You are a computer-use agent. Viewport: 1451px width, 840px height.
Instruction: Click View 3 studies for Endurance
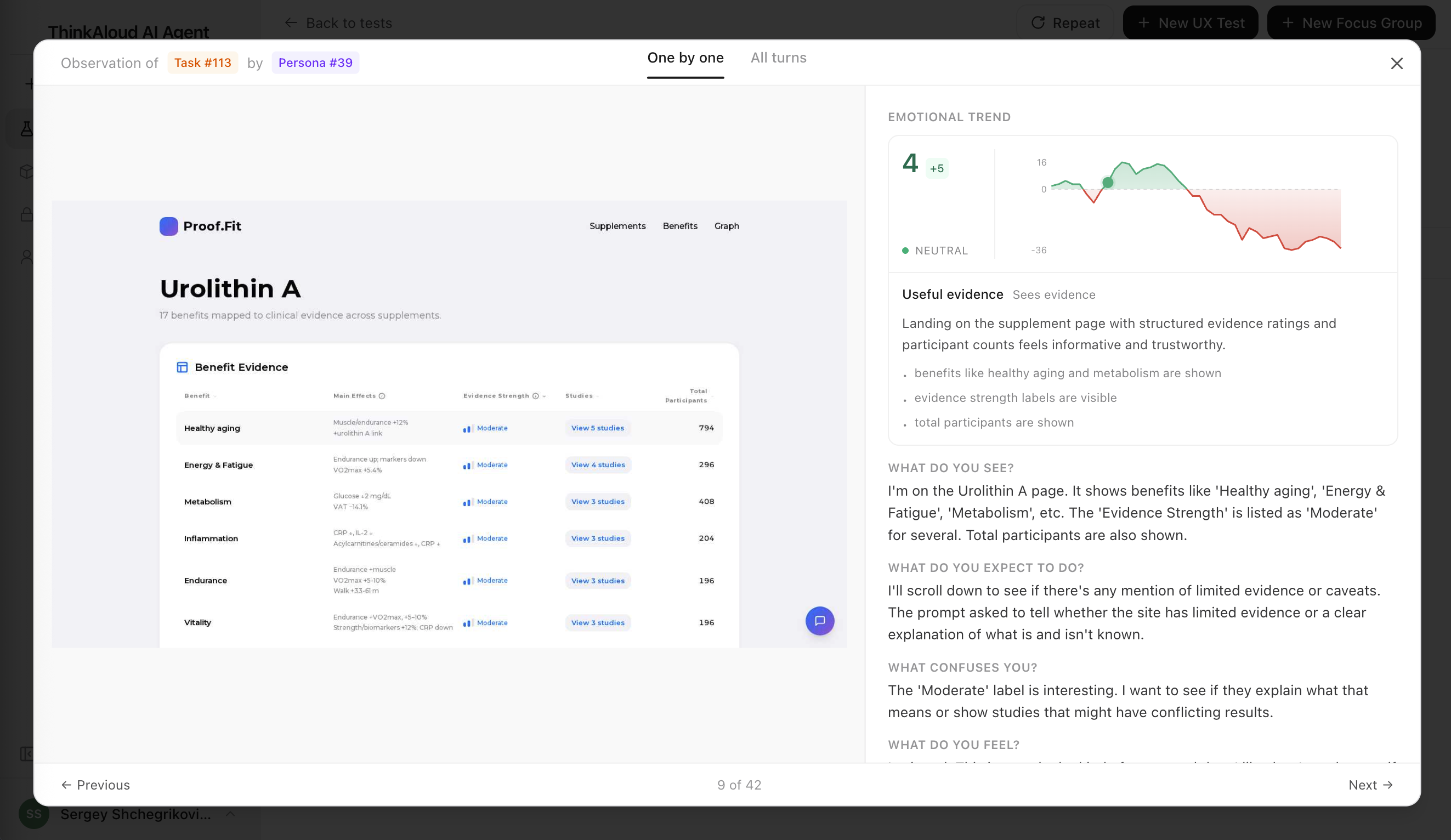pos(598,581)
